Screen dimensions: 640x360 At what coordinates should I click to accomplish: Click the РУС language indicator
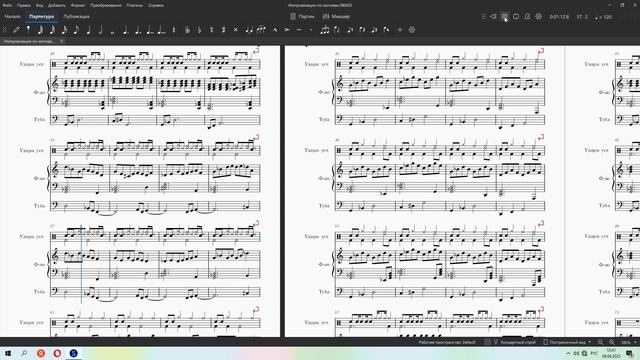tap(594, 353)
